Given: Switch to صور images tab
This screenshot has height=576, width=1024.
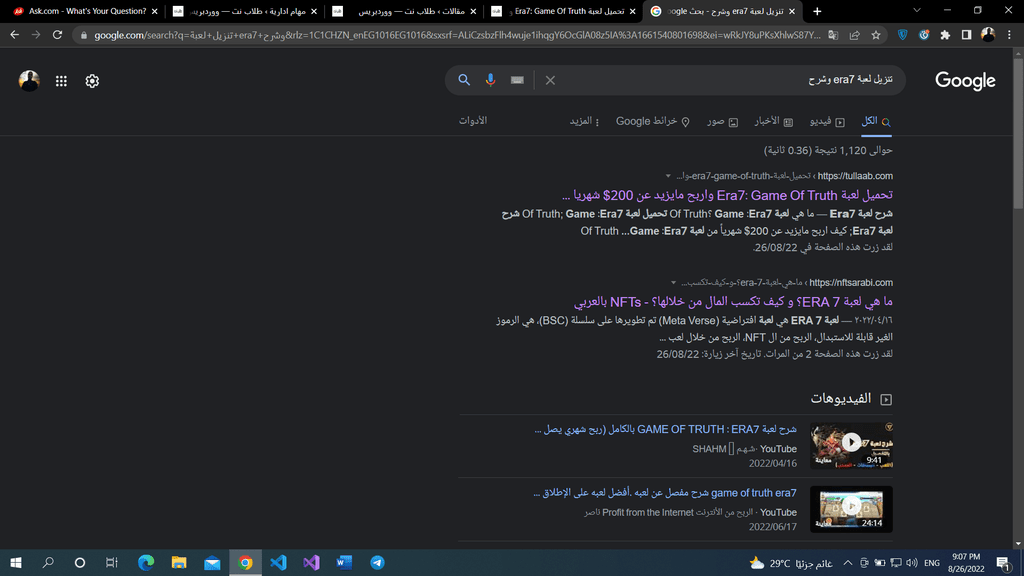Looking at the screenshot, I should tap(722, 121).
